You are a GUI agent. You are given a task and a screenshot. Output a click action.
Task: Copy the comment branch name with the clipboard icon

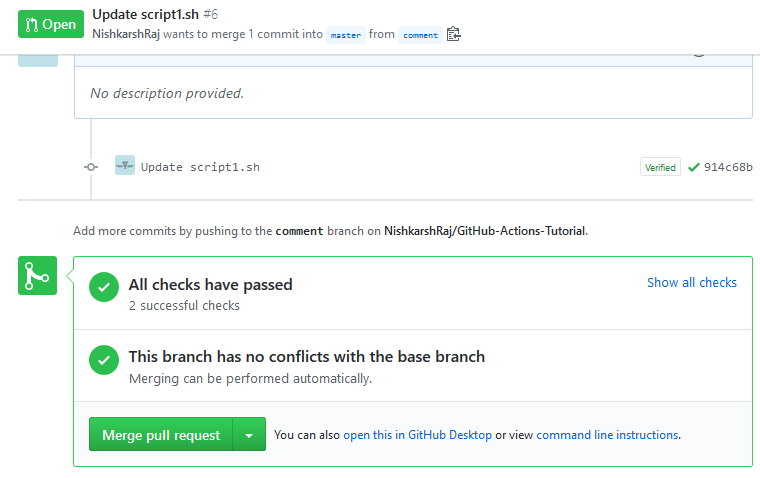453,34
